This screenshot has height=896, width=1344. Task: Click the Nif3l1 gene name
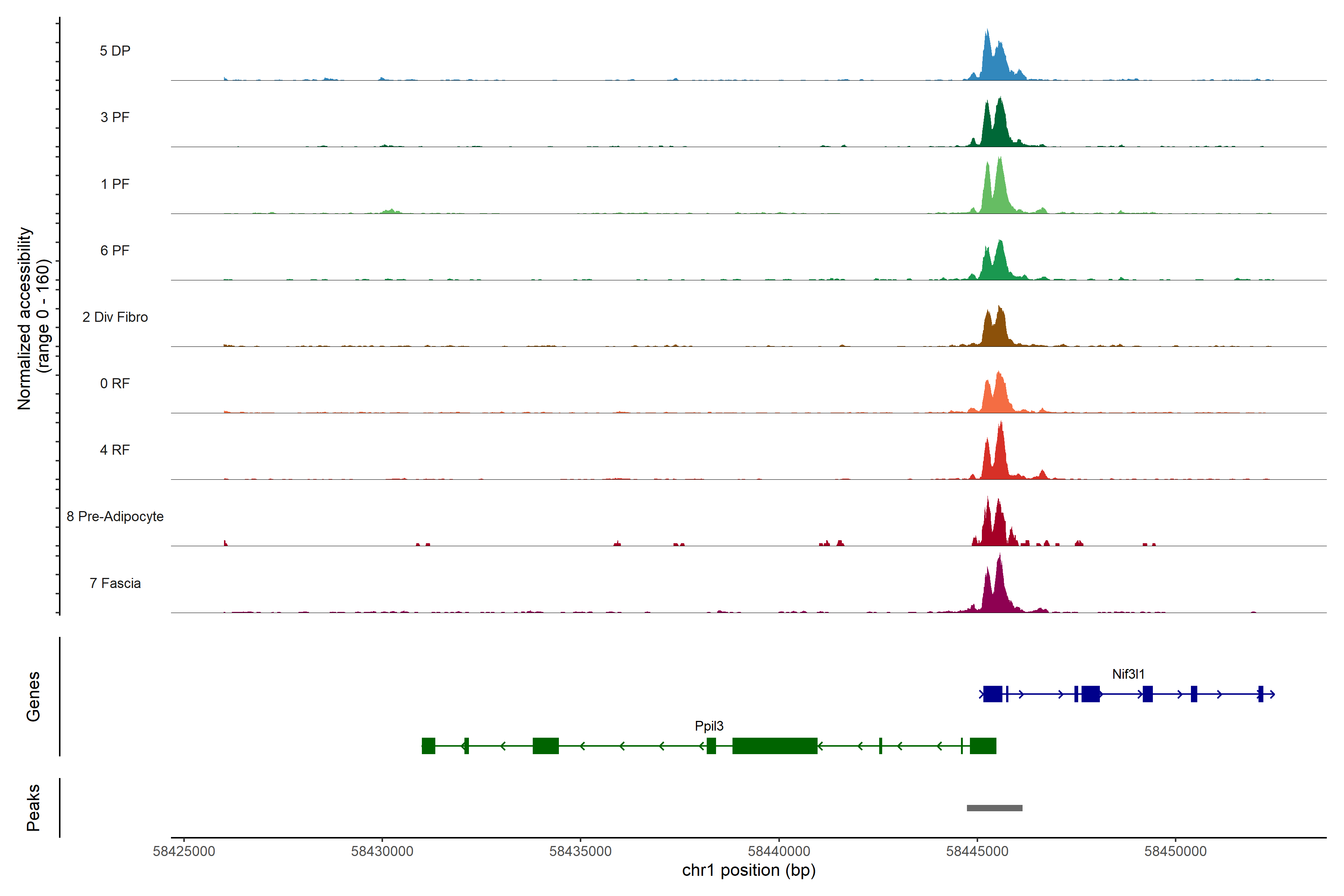1128,674
